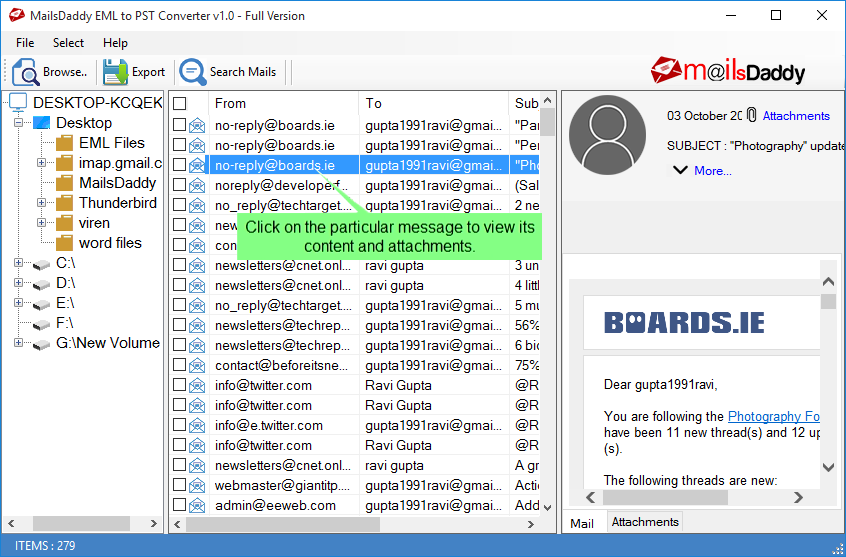Screen dimensions: 846x557
Task: Check the info@e.twitter.com message checkbox
Action: coord(180,425)
